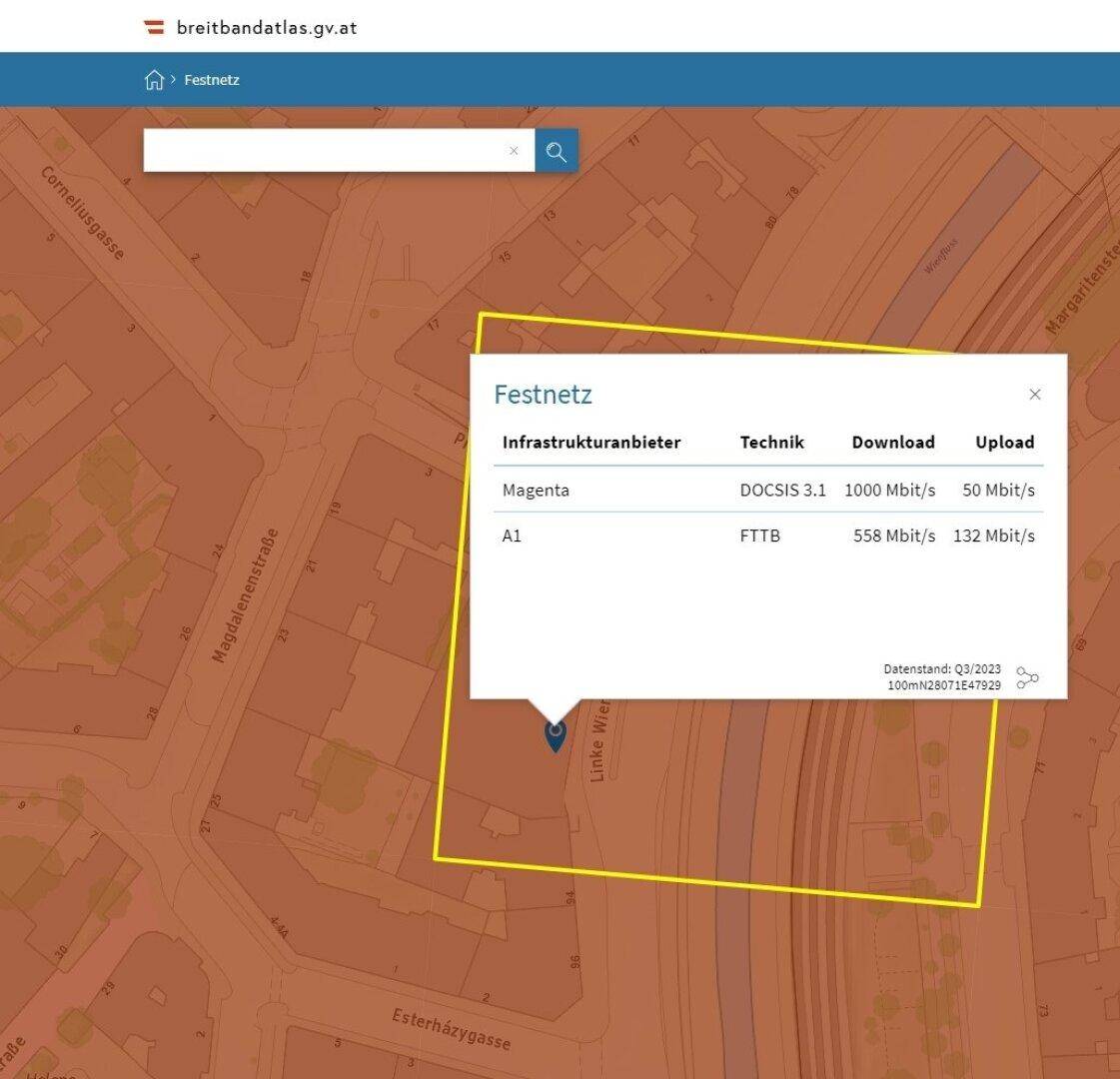Click the home icon in the breadcrumb
This screenshot has width=1120, height=1079.
(154, 79)
